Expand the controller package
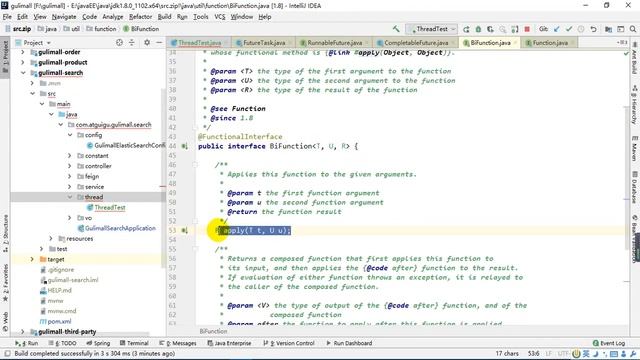Image resolution: width=640 pixels, height=360 pixels. [70, 166]
